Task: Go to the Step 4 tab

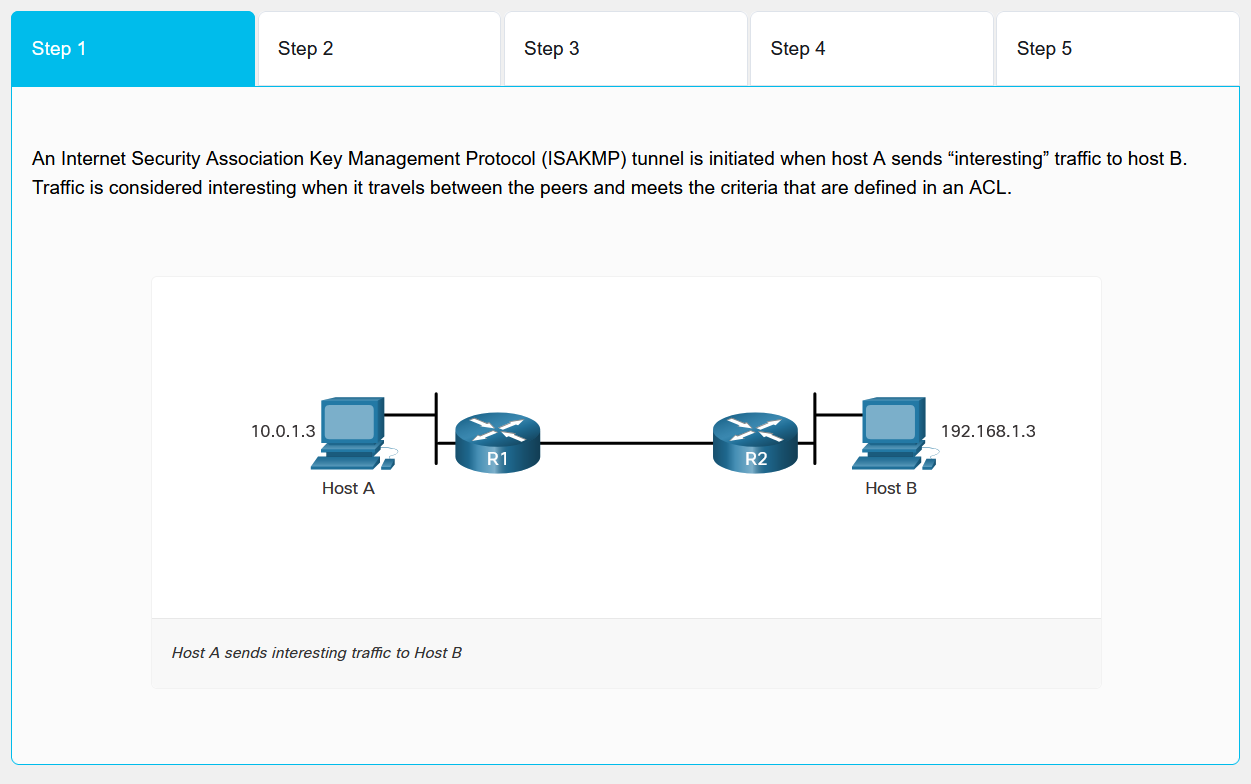Action: pos(871,49)
